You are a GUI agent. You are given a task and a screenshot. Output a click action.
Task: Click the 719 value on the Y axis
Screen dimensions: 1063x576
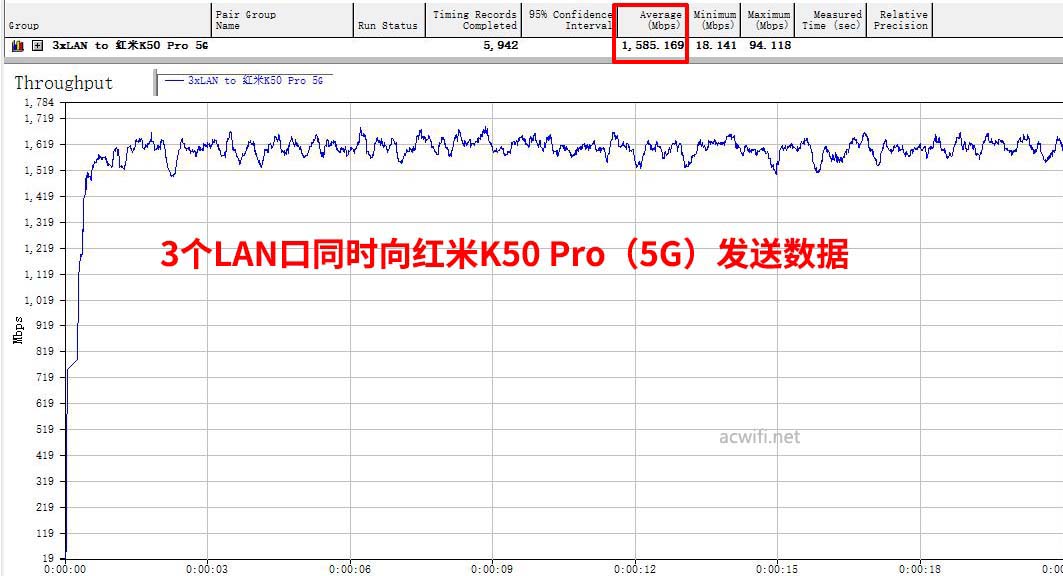coord(44,377)
